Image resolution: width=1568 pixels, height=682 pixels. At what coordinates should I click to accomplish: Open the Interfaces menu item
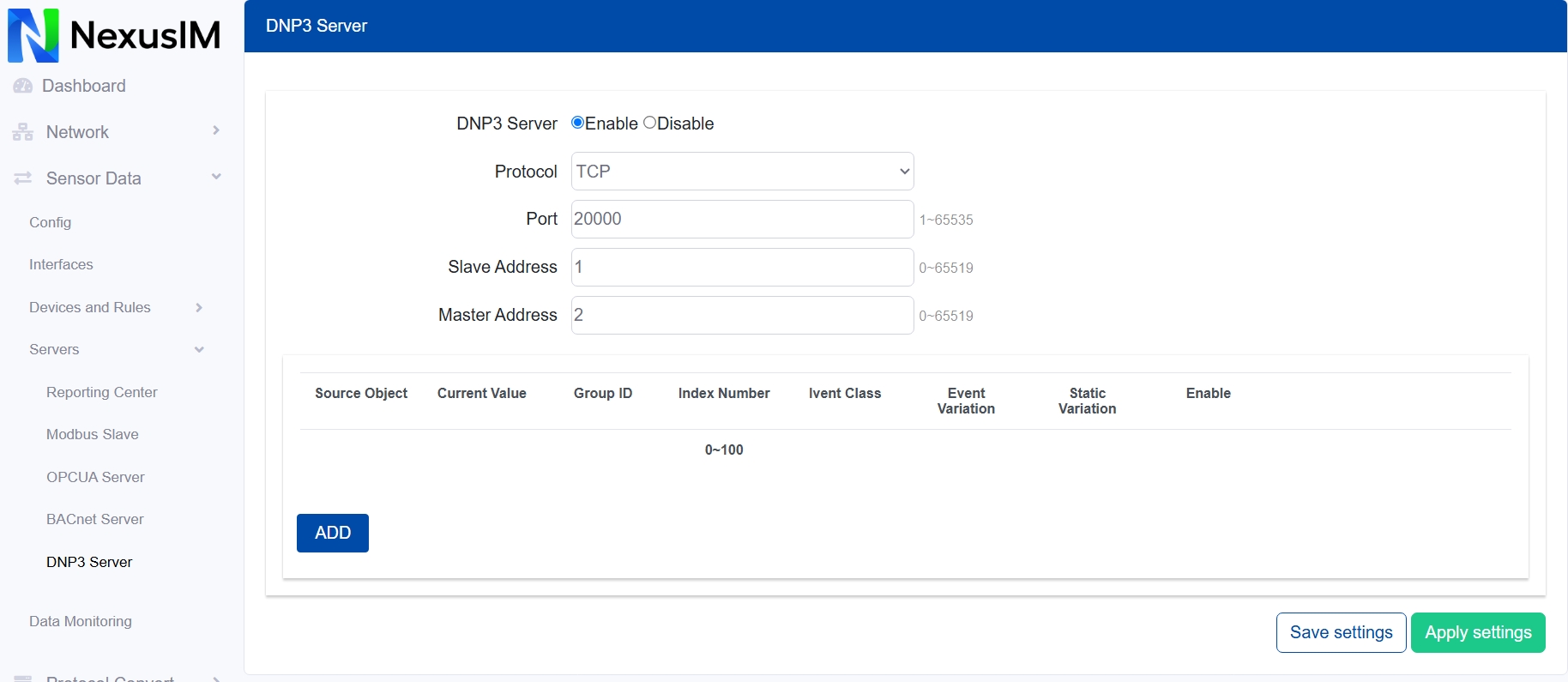pos(61,264)
